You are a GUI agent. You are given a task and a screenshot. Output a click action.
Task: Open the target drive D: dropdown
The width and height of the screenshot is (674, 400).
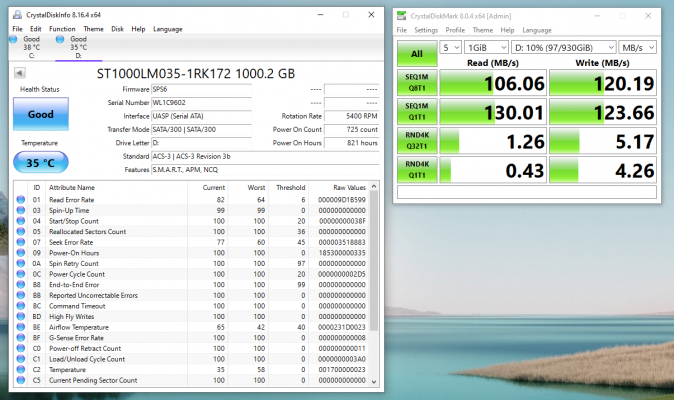pos(564,48)
